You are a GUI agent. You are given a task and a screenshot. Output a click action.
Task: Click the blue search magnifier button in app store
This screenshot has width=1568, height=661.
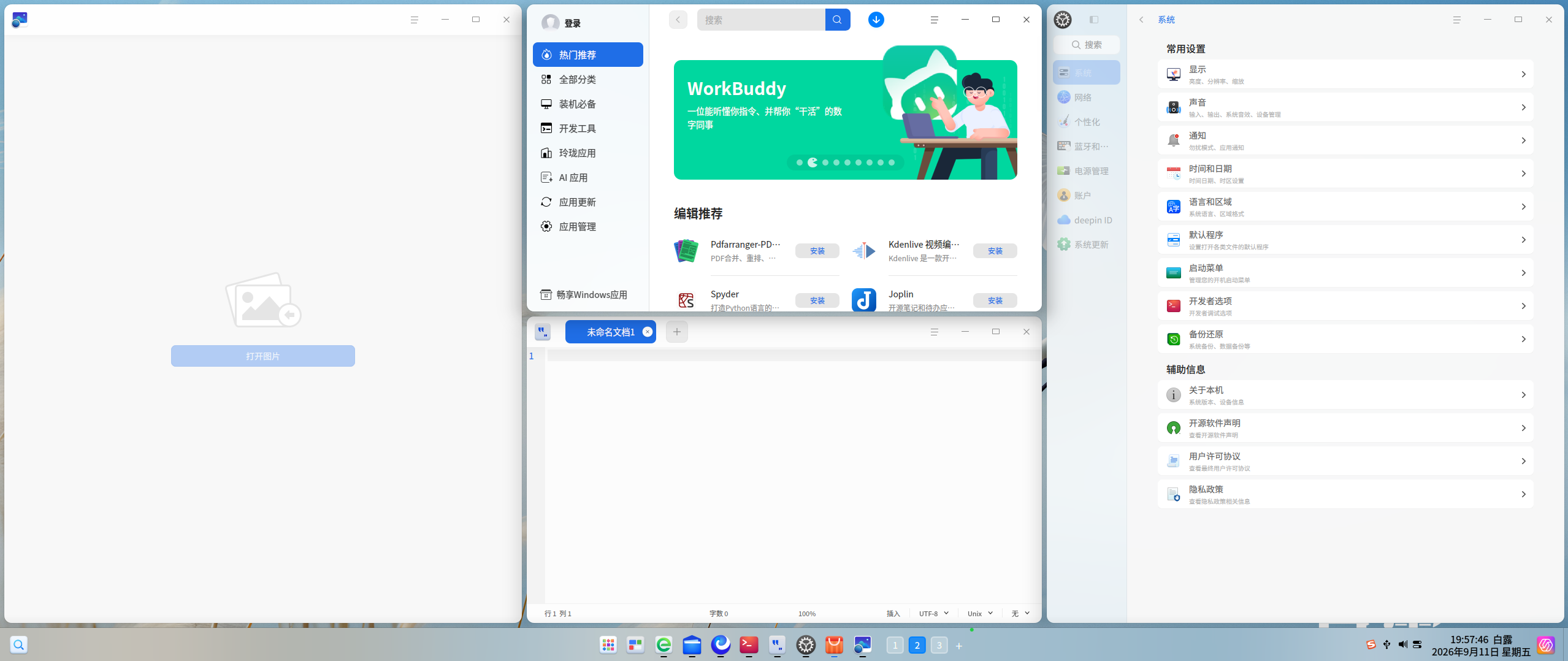[x=837, y=20]
